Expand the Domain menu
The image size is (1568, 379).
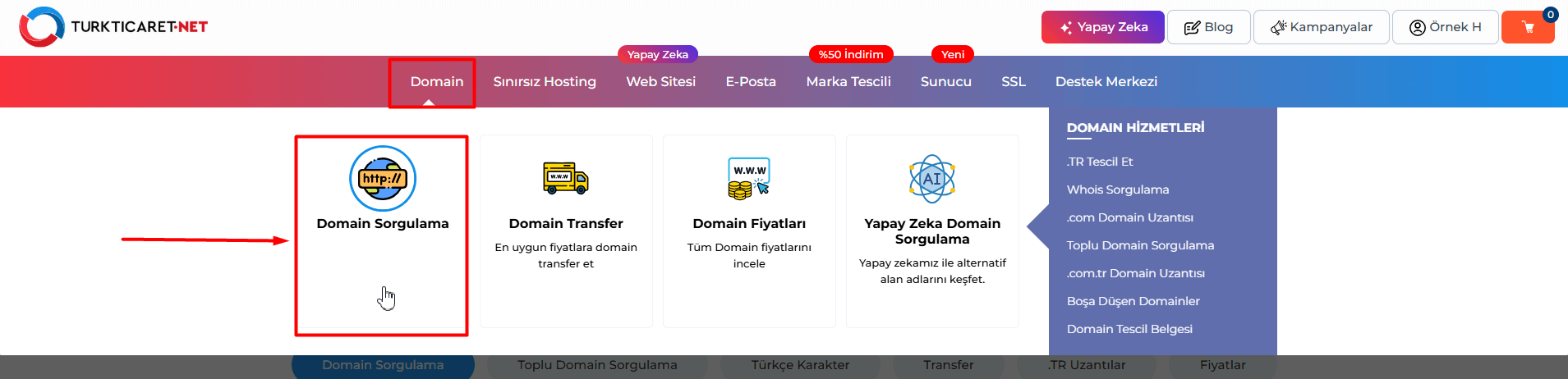tap(436, 82)
